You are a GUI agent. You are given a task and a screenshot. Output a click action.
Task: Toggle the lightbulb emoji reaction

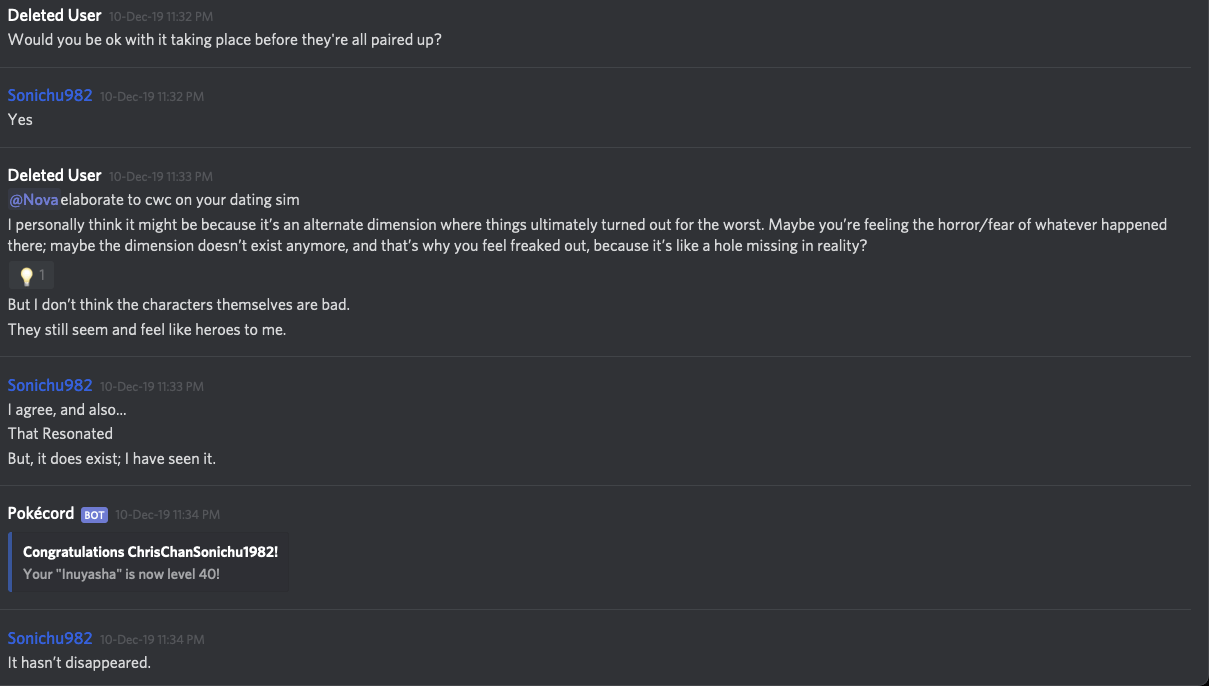pyautogui.click(x=31, y=275)
